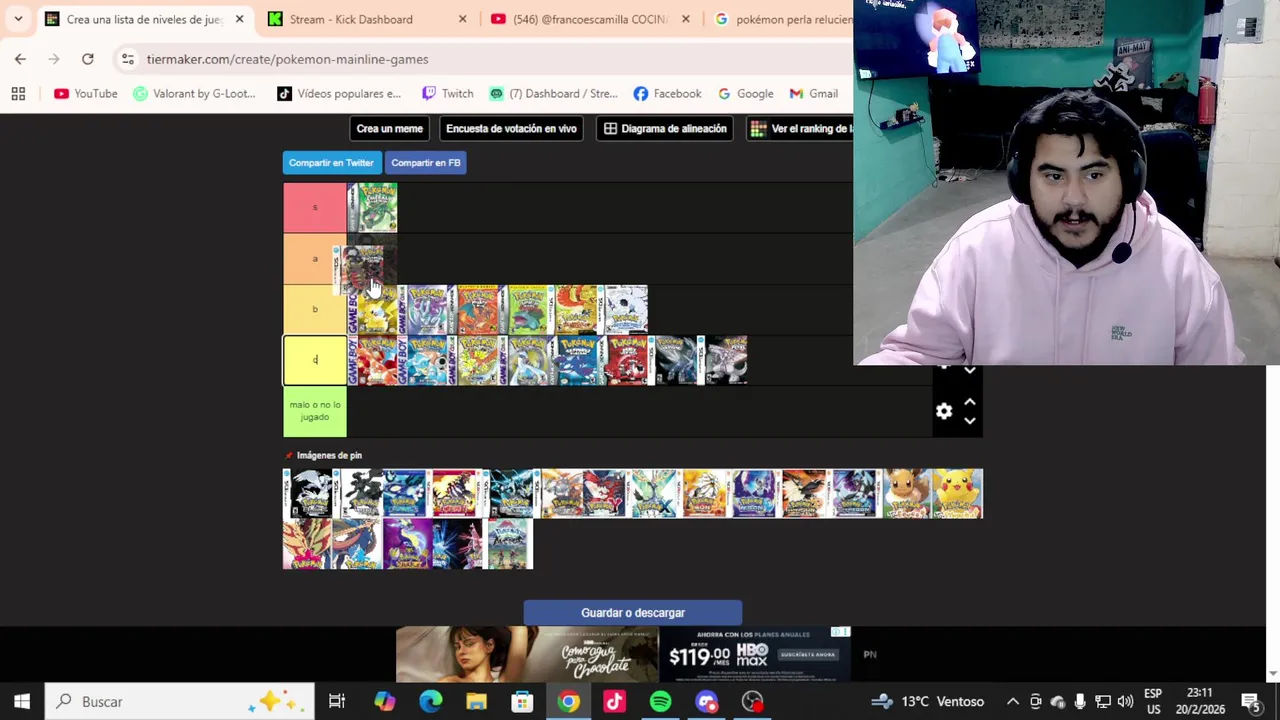Click 'Compartir en Twitter'
Viewport: 1280px width, 720px height.
tap(331, 163)
